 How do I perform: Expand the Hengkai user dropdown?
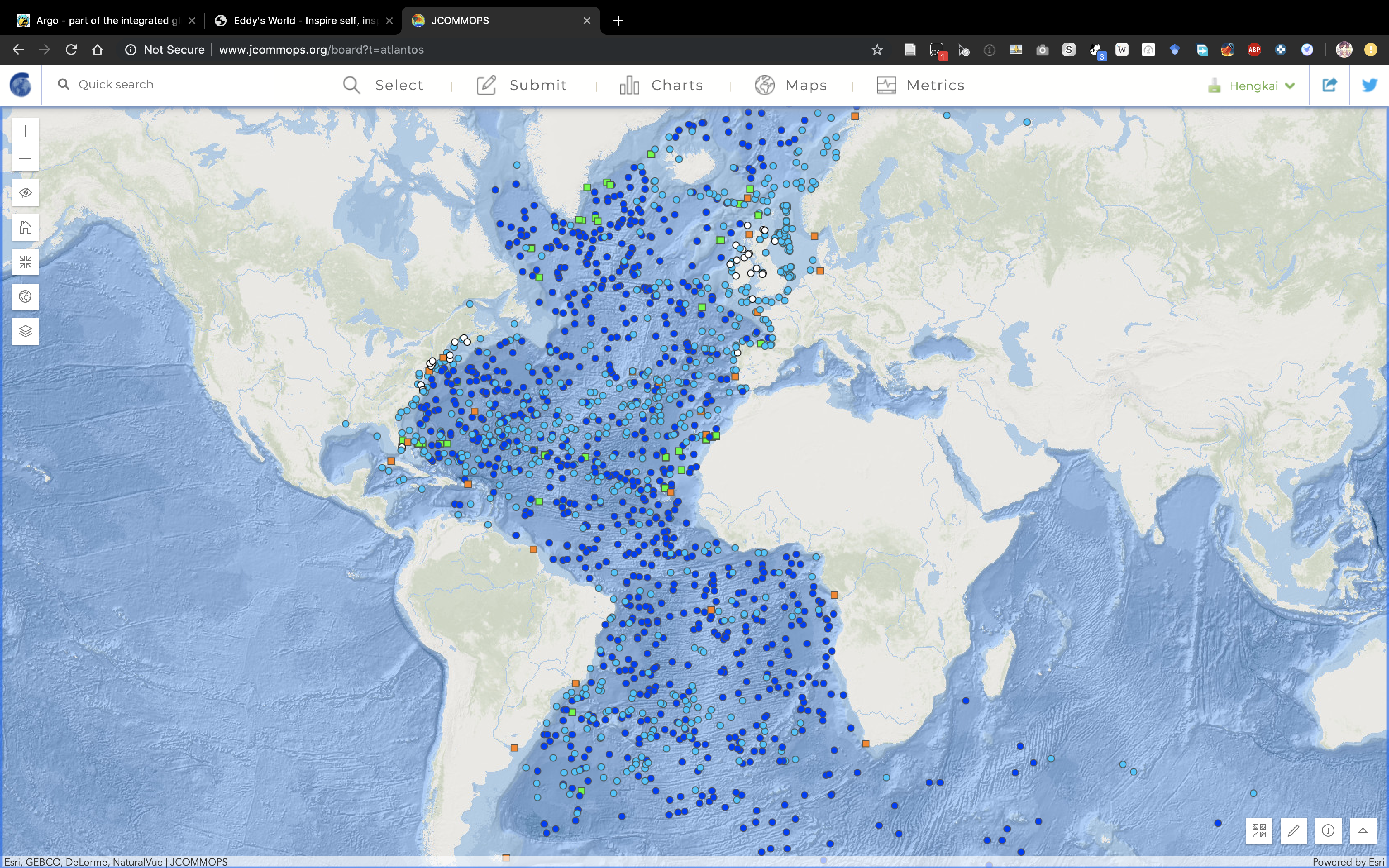[1251, 86]
